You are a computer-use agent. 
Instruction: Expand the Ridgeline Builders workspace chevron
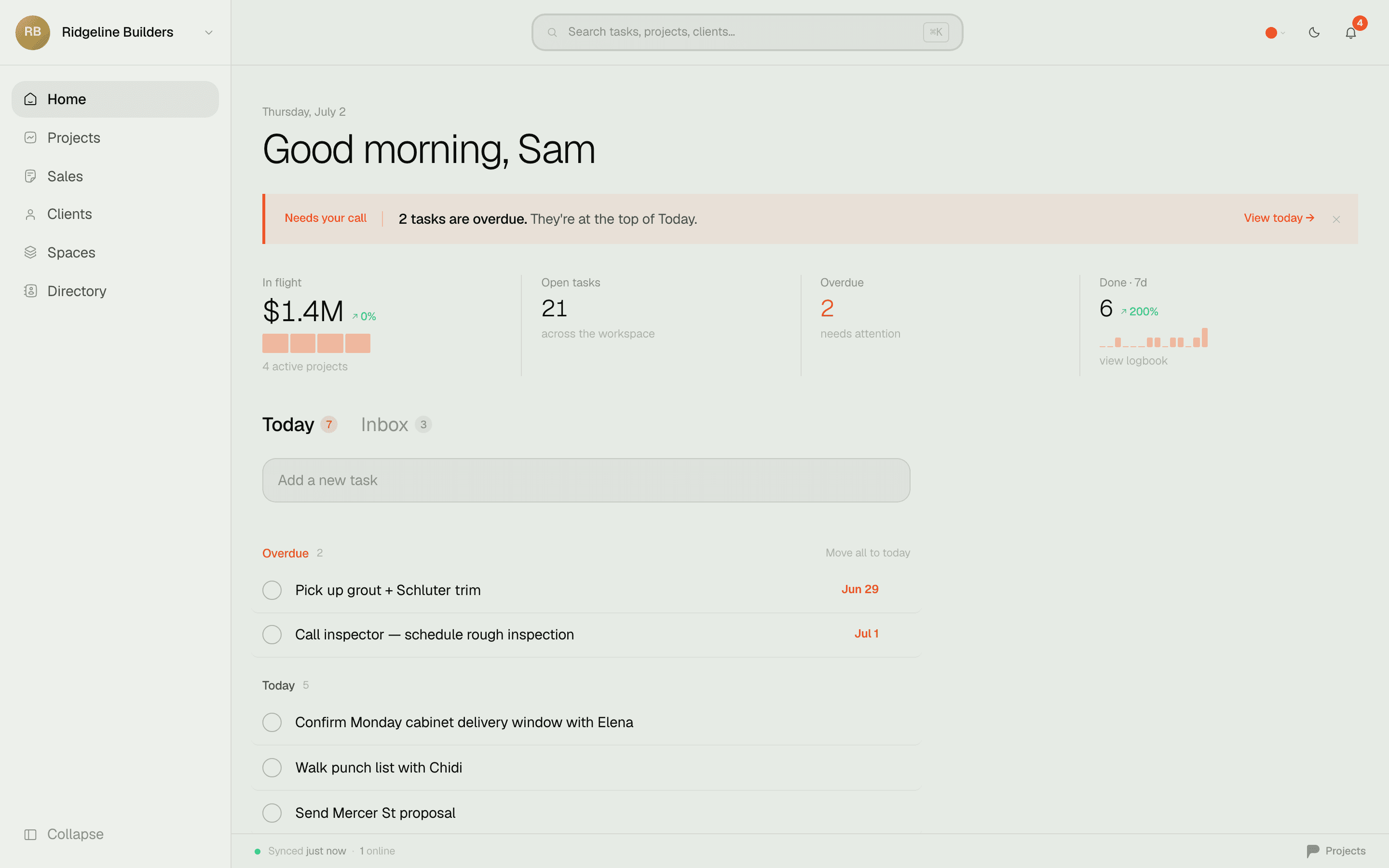click(209, 33)
